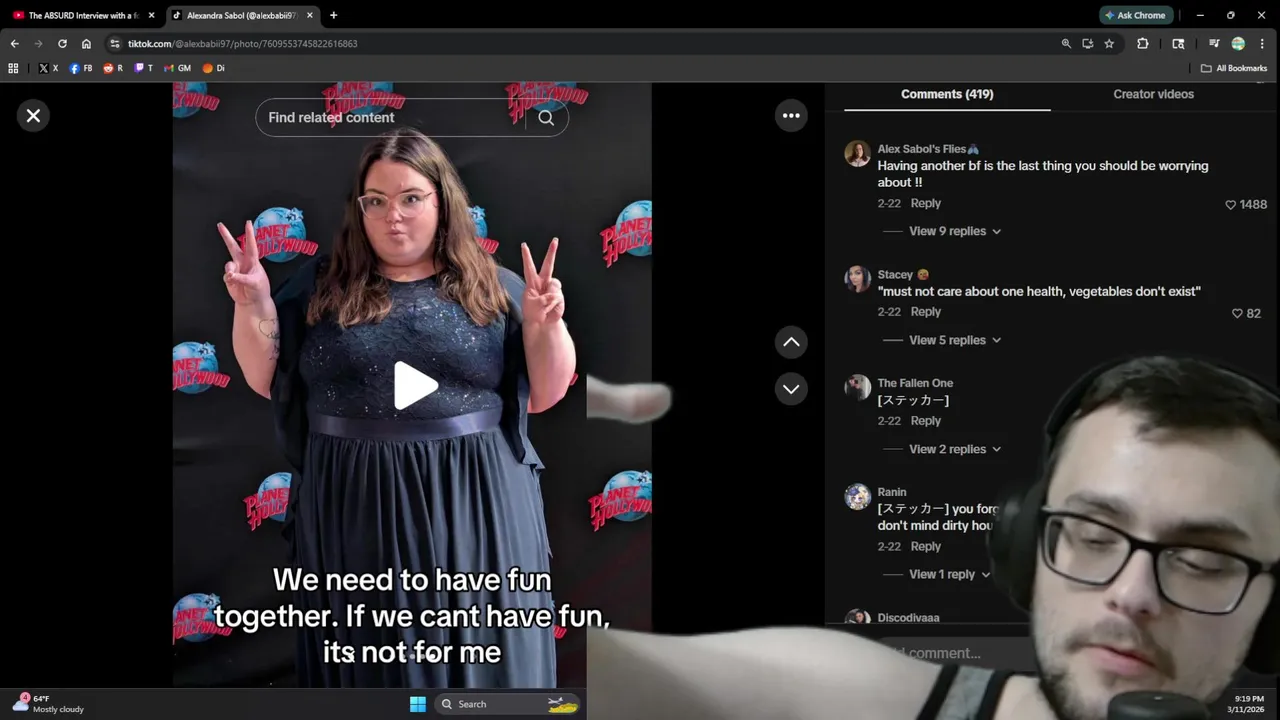Go back in browser history
Screen dimensions: 1280x720
(14, 44)
